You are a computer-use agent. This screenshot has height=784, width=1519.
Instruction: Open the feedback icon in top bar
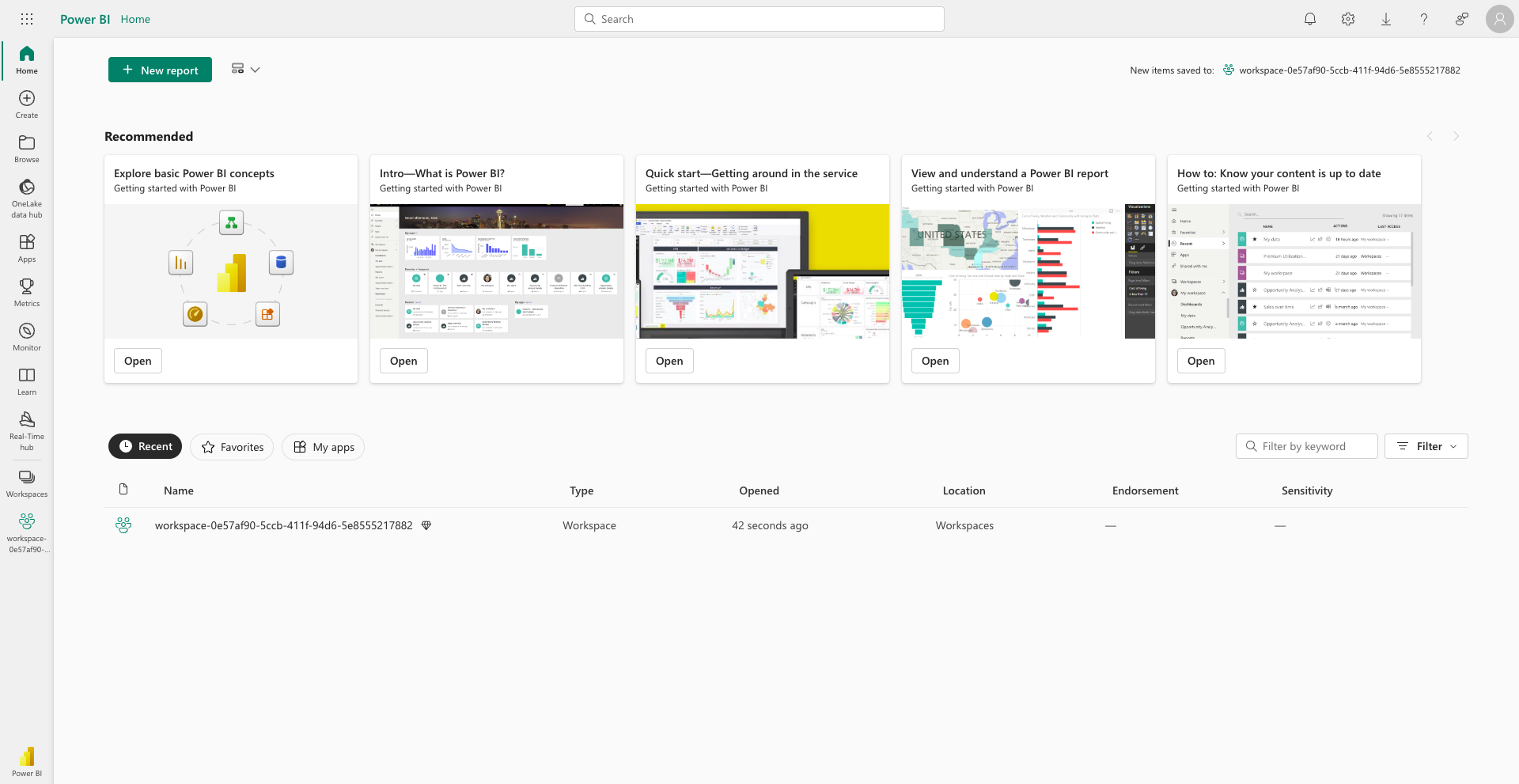pos(1462,19)
